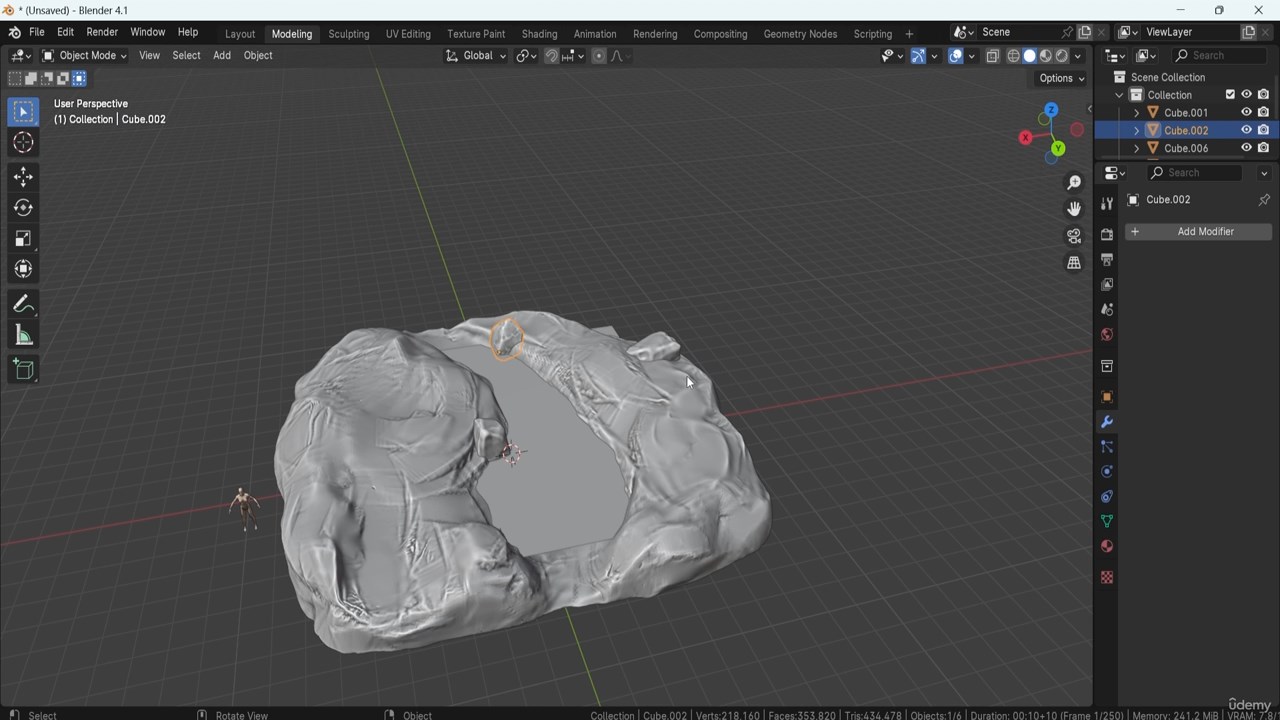Select the Select Box tool
Image resolution: width=1280 pixels, height=720 pixels.
click(x=23, y=112)
